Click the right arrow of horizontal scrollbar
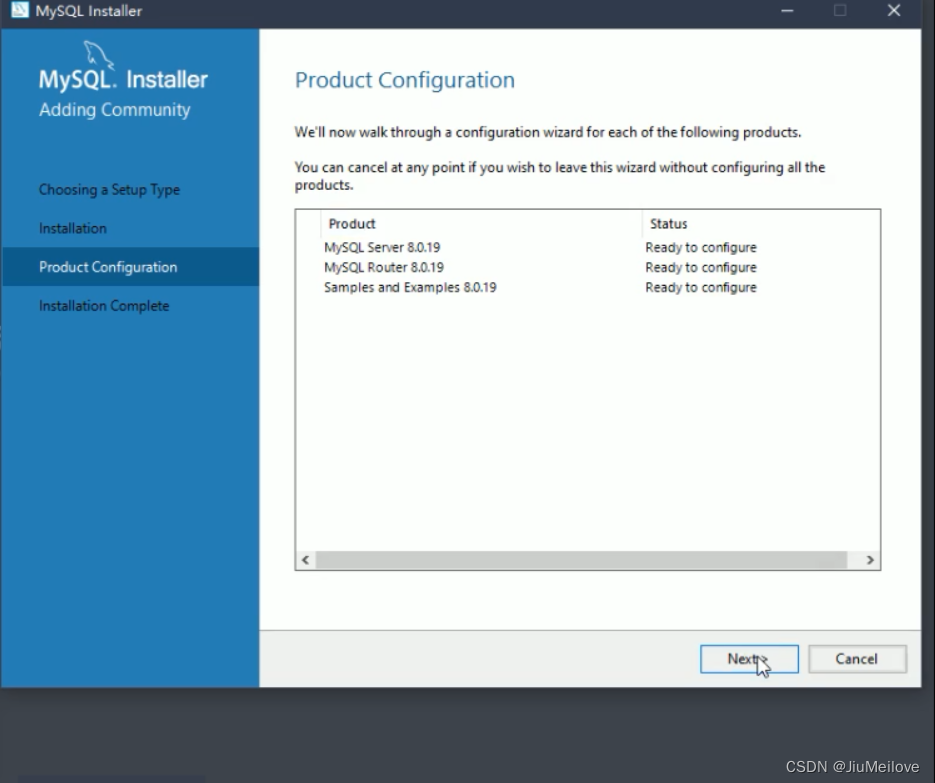935x783 pixels. (x=870, y=560)
